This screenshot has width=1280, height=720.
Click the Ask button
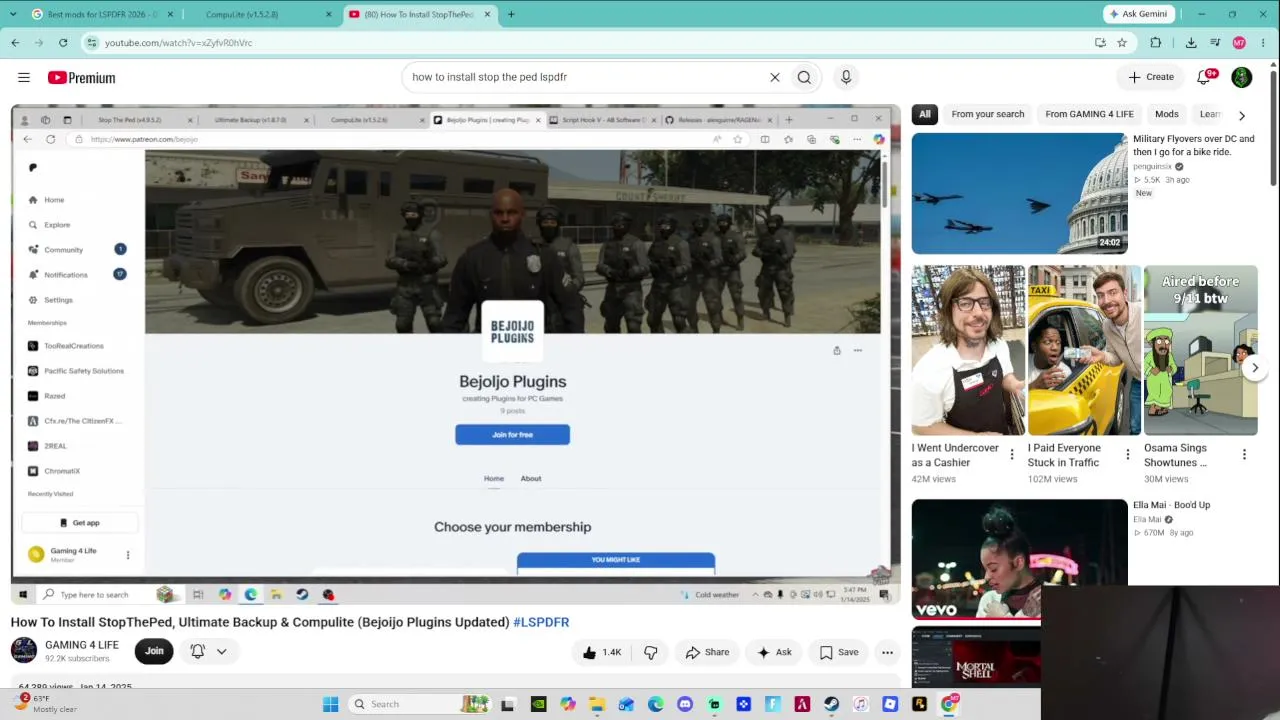[x=774, y=652]
